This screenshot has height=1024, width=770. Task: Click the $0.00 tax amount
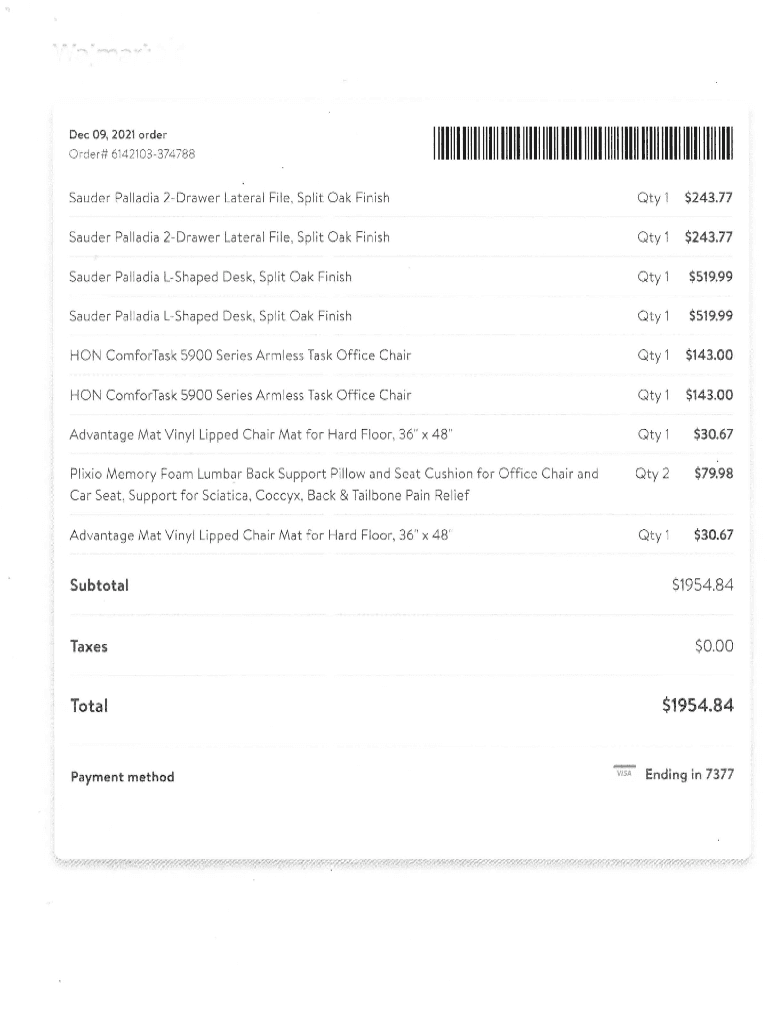[713, 646]
